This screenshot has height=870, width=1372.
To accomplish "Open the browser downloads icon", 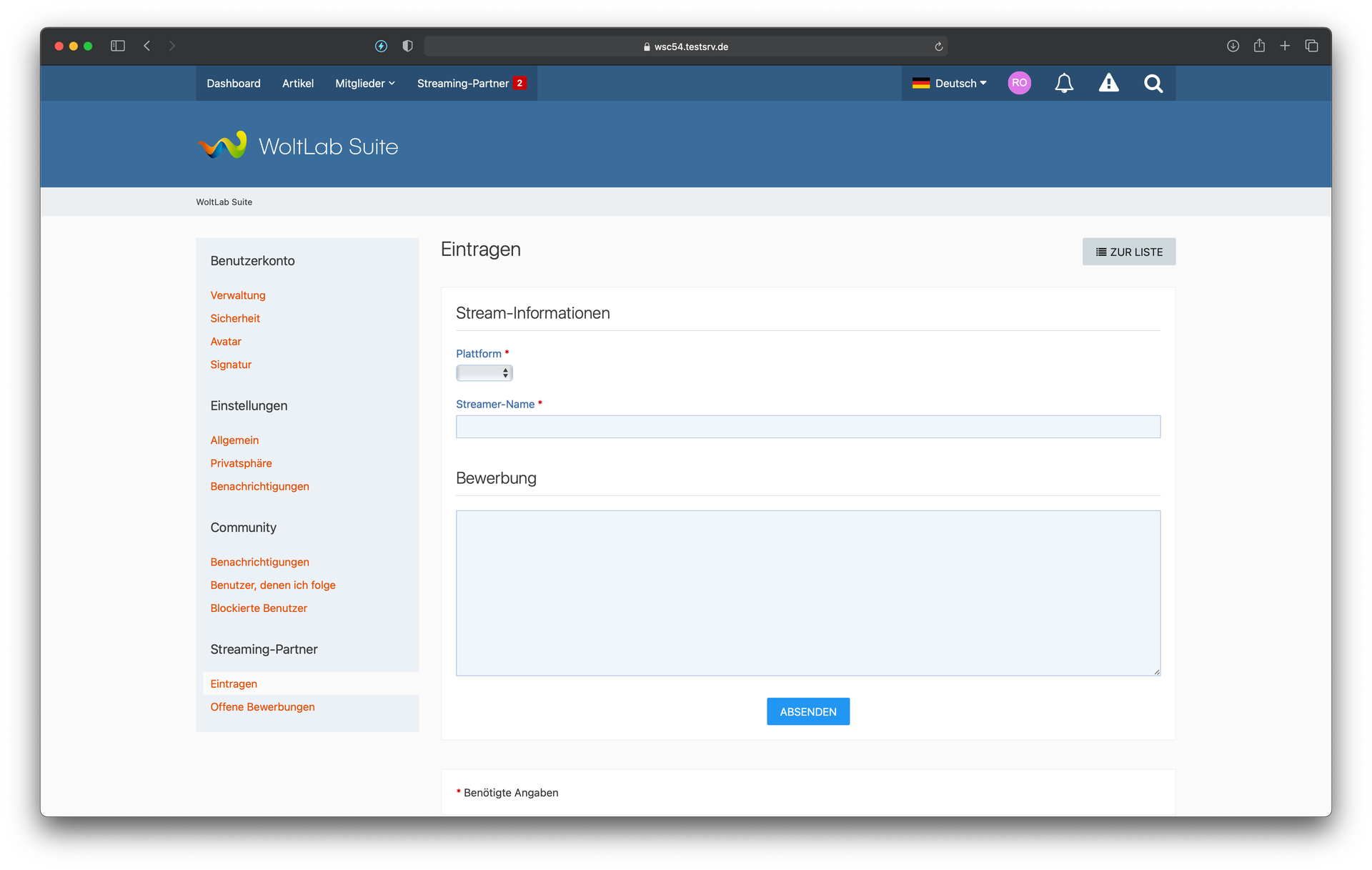I will coord(1233,46).
